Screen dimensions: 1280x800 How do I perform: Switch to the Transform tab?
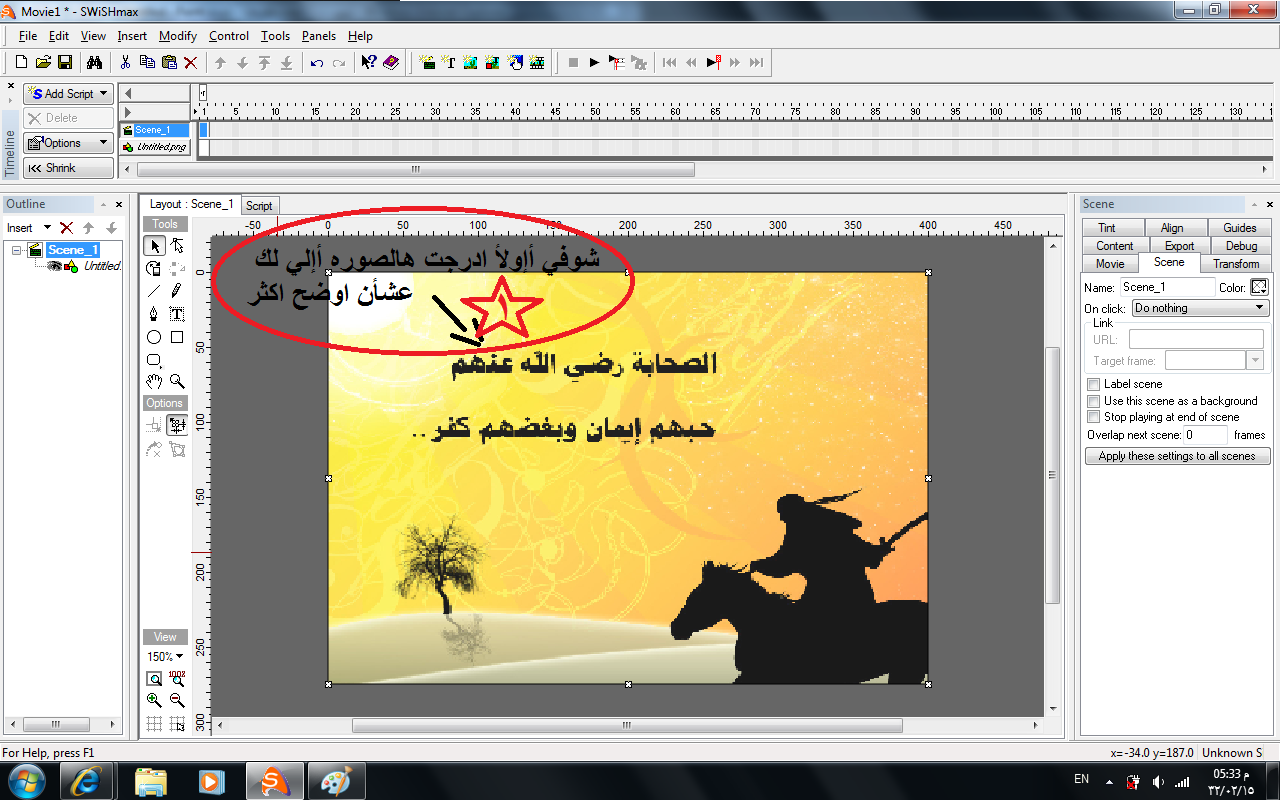click(1236, 264)
